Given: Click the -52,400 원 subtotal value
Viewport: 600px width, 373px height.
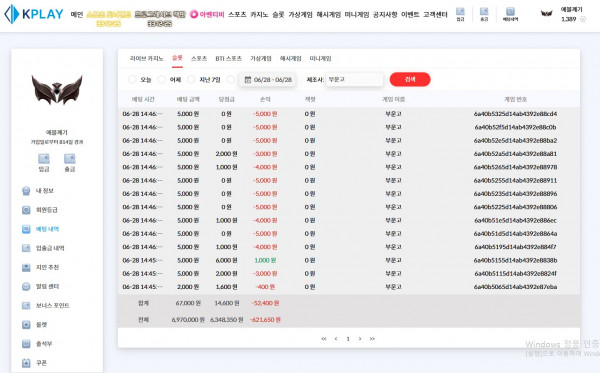Looking at the screenshot, I should (x=265, y=303).
